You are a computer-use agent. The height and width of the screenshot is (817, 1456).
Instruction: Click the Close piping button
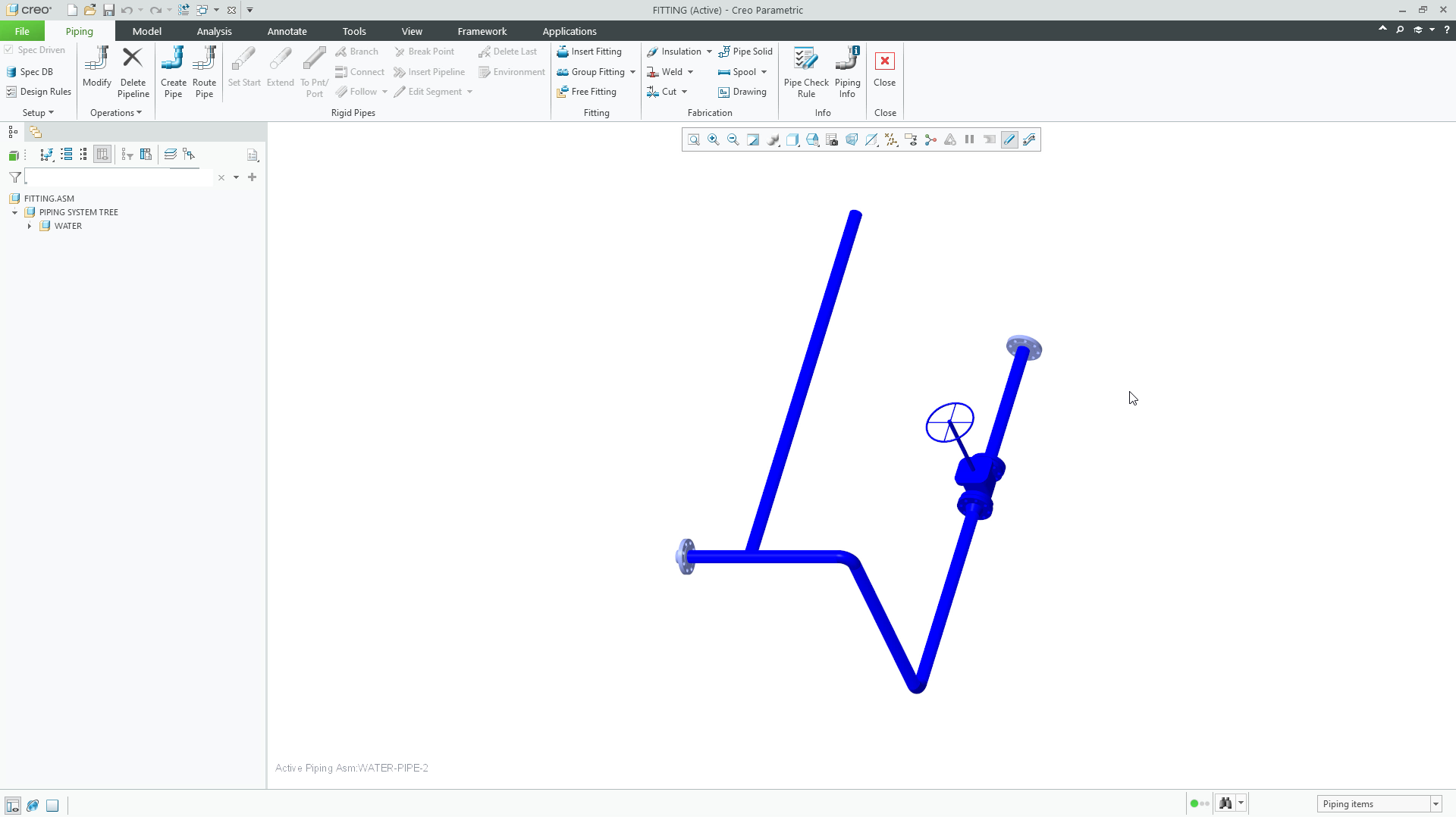885,72
